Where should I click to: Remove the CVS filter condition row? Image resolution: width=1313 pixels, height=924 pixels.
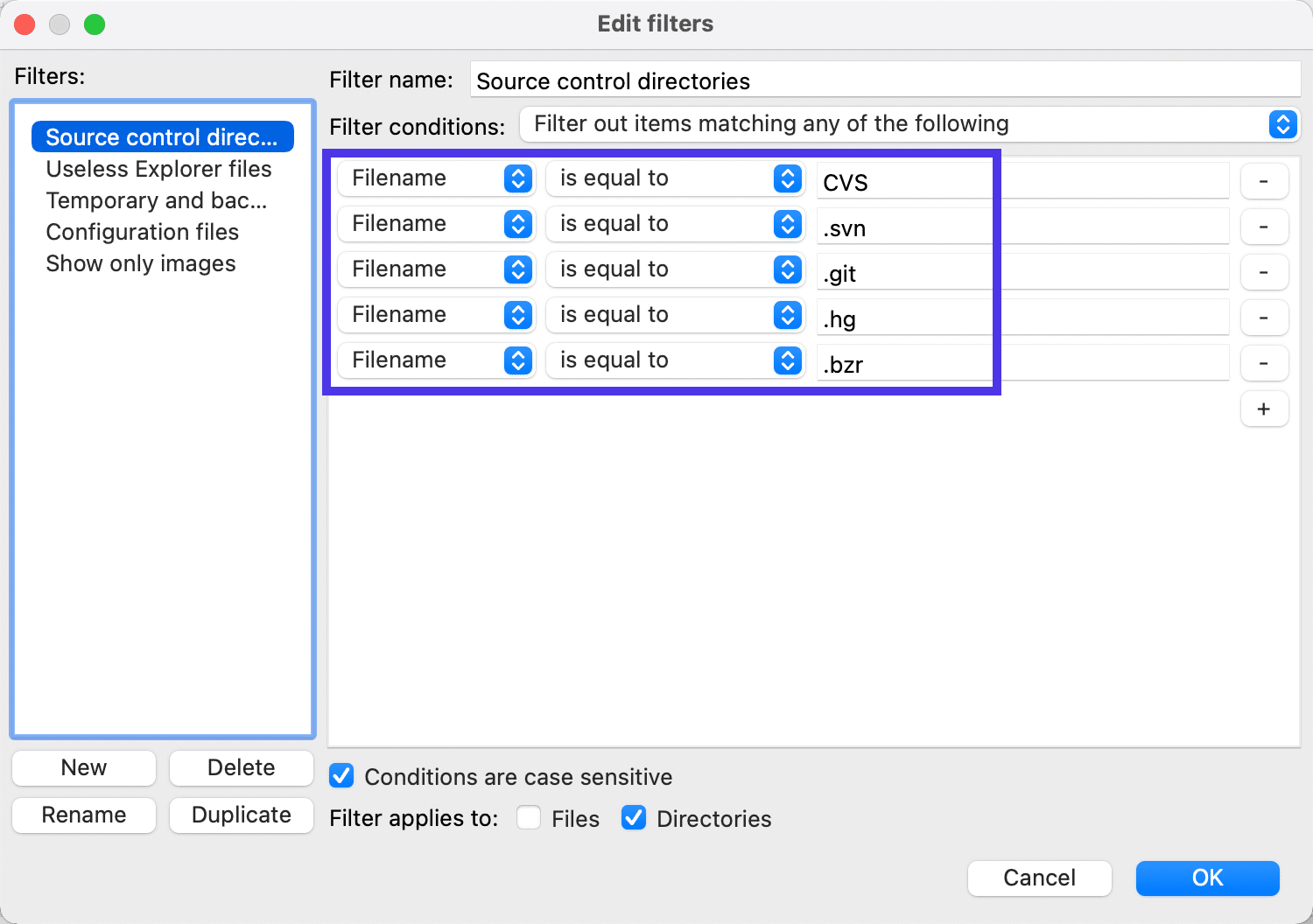[x=1264, y=181]
